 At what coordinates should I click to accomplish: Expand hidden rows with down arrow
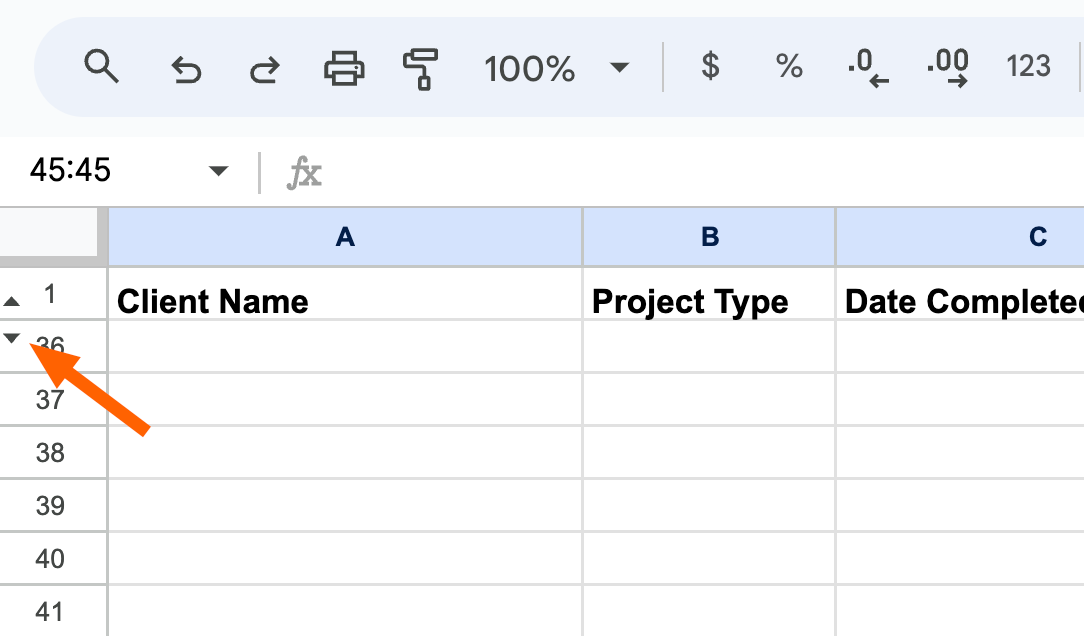12,337
